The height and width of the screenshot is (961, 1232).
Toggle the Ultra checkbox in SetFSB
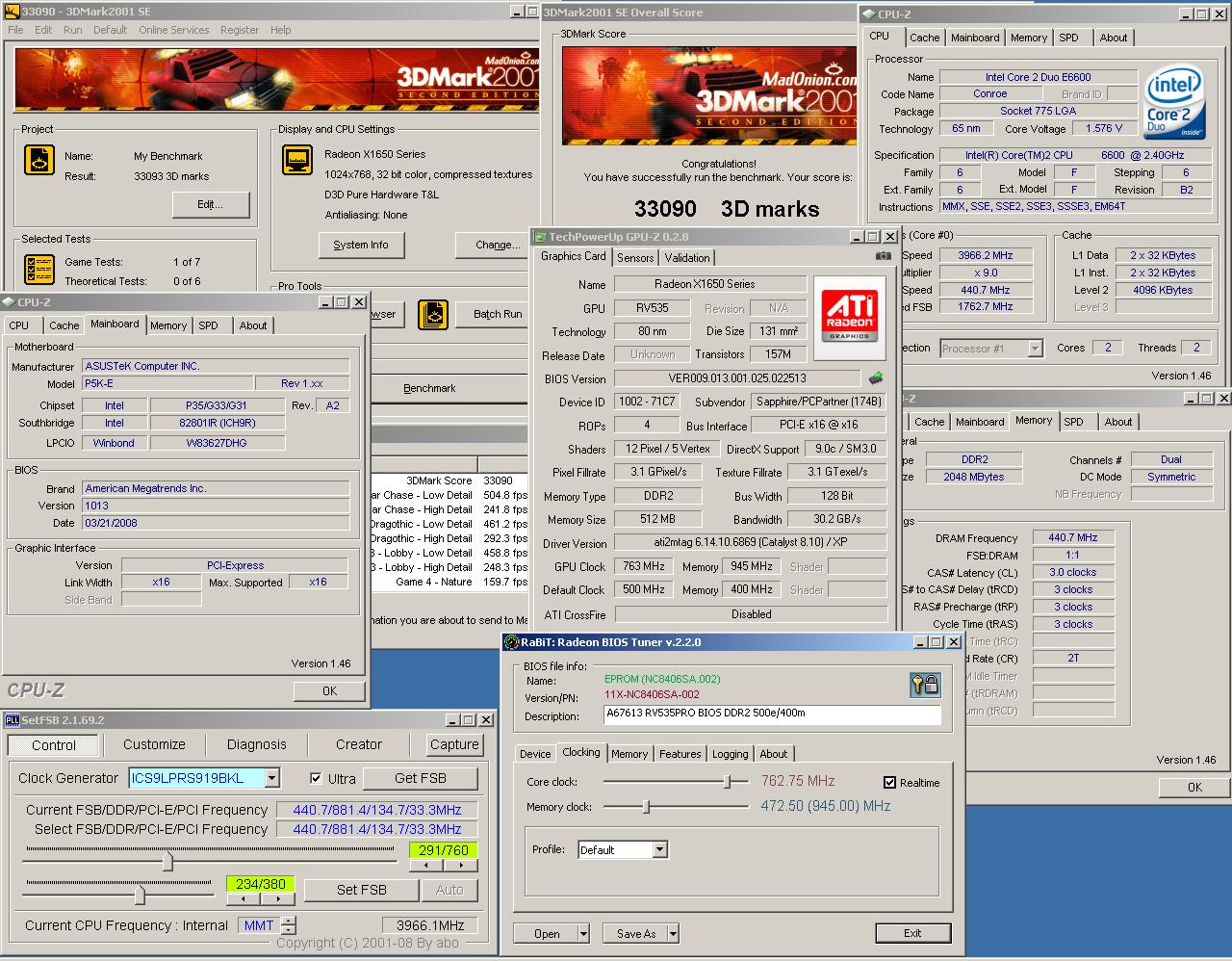coord(316,778)
